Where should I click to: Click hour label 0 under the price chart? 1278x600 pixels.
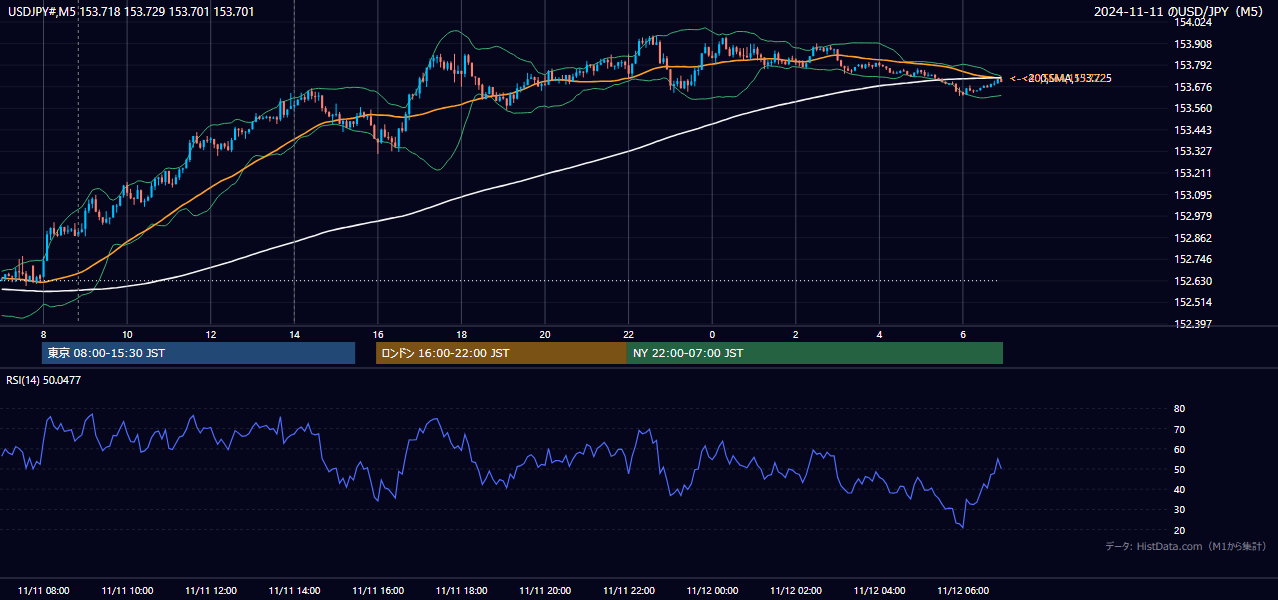(x=712, y=334)
